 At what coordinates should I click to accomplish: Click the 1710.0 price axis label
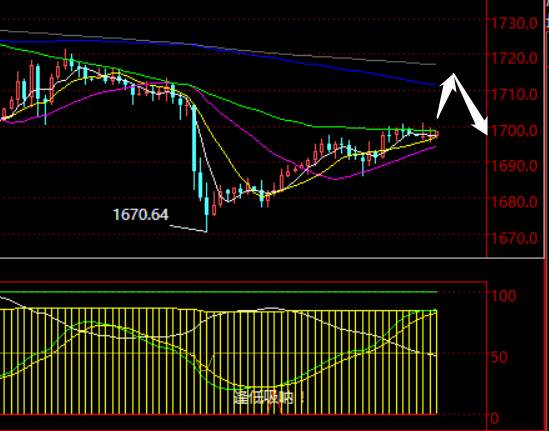click(514, 94)
